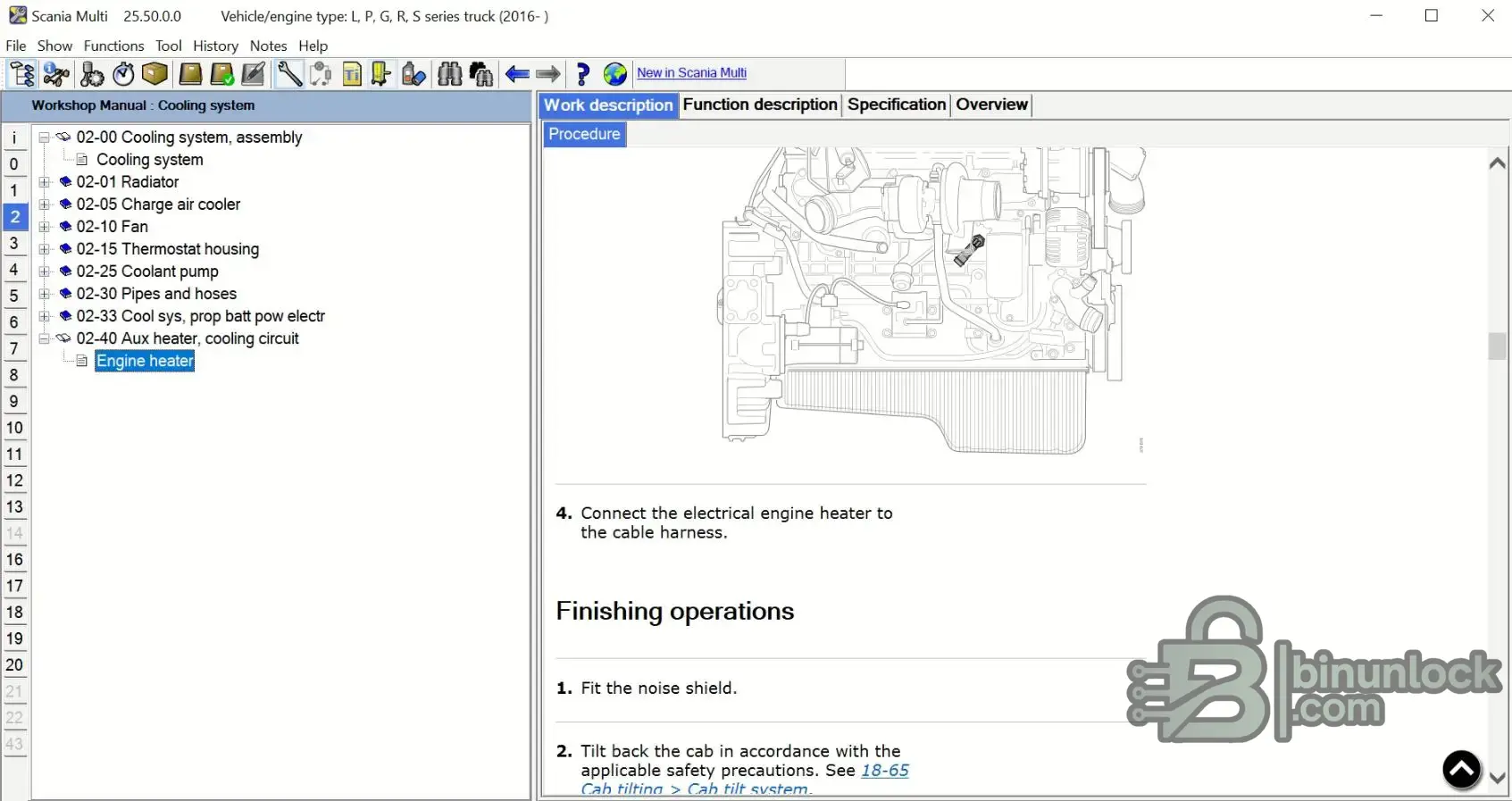The width and height of the screenshot is (1512, 801).
Task: Go forward with the grey right arrow
Action: point(548,74)
